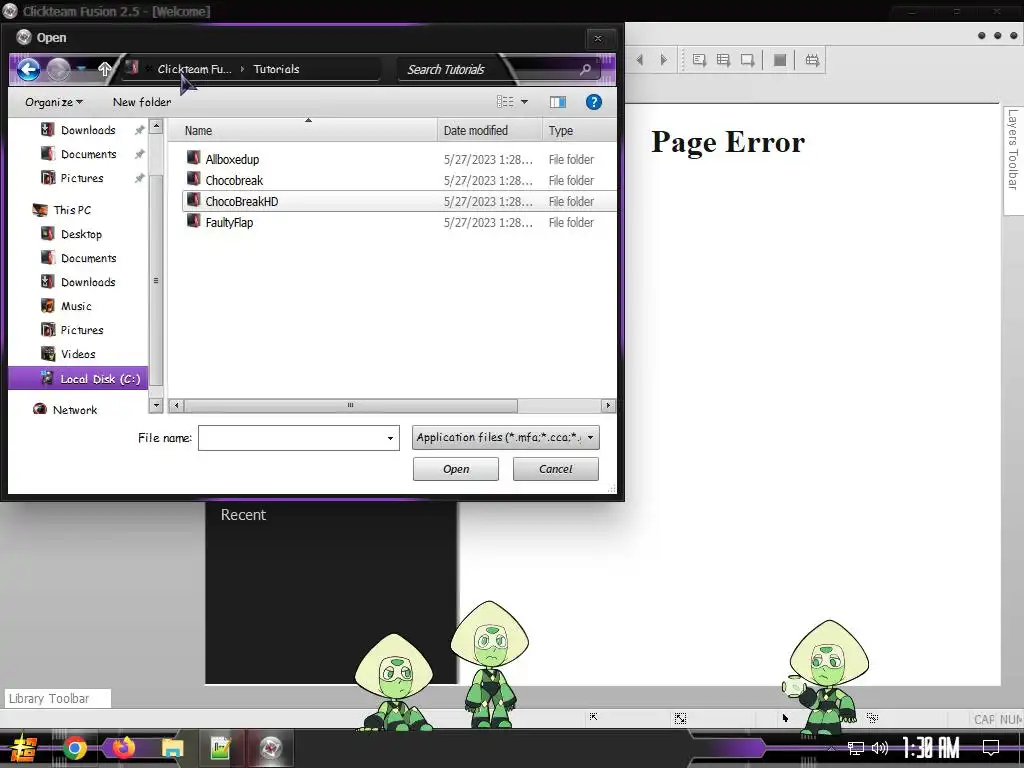This screenshot has height=768, width=1024.
Task: Select the Clickteam Fu... breadcrumb segment
Action: tap(195, 69)
